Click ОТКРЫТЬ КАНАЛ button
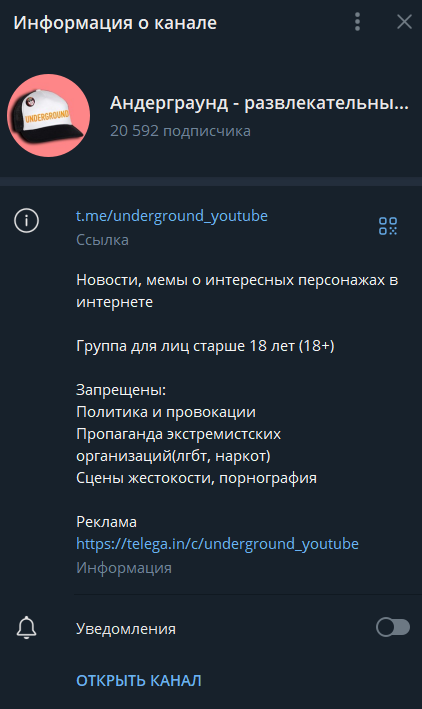Image resolution: width=422 pixels, height=709 pixels. pos(138,681)
